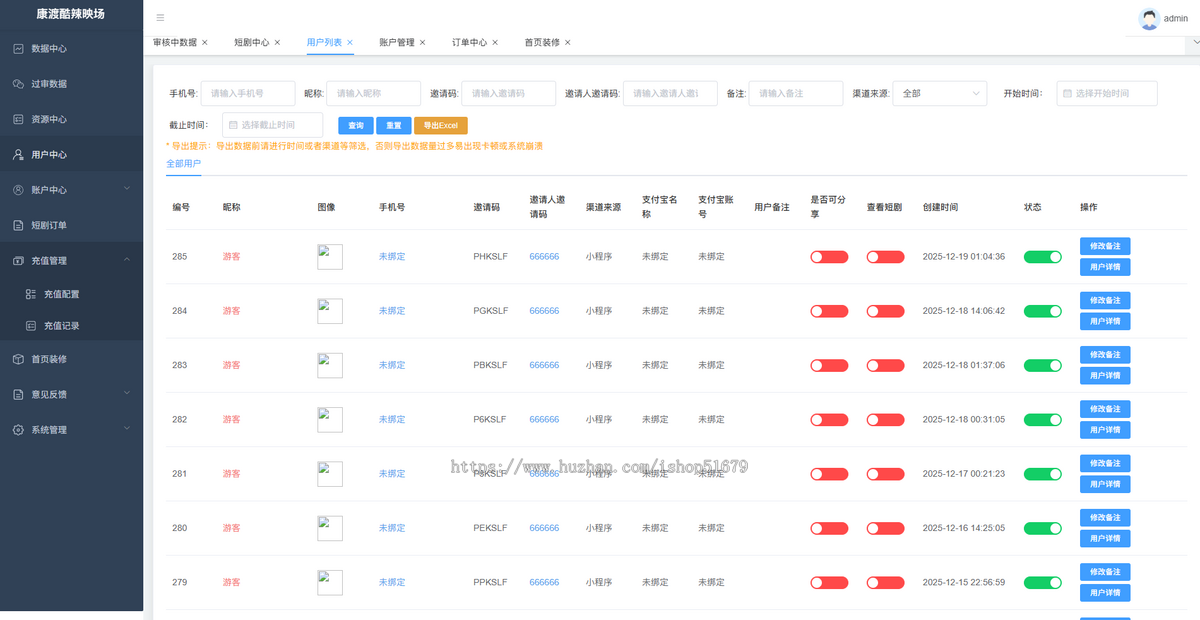Turn on 查看短剧 for user 284
This screenshot has height=620, width=1200.
click(885, 310)
